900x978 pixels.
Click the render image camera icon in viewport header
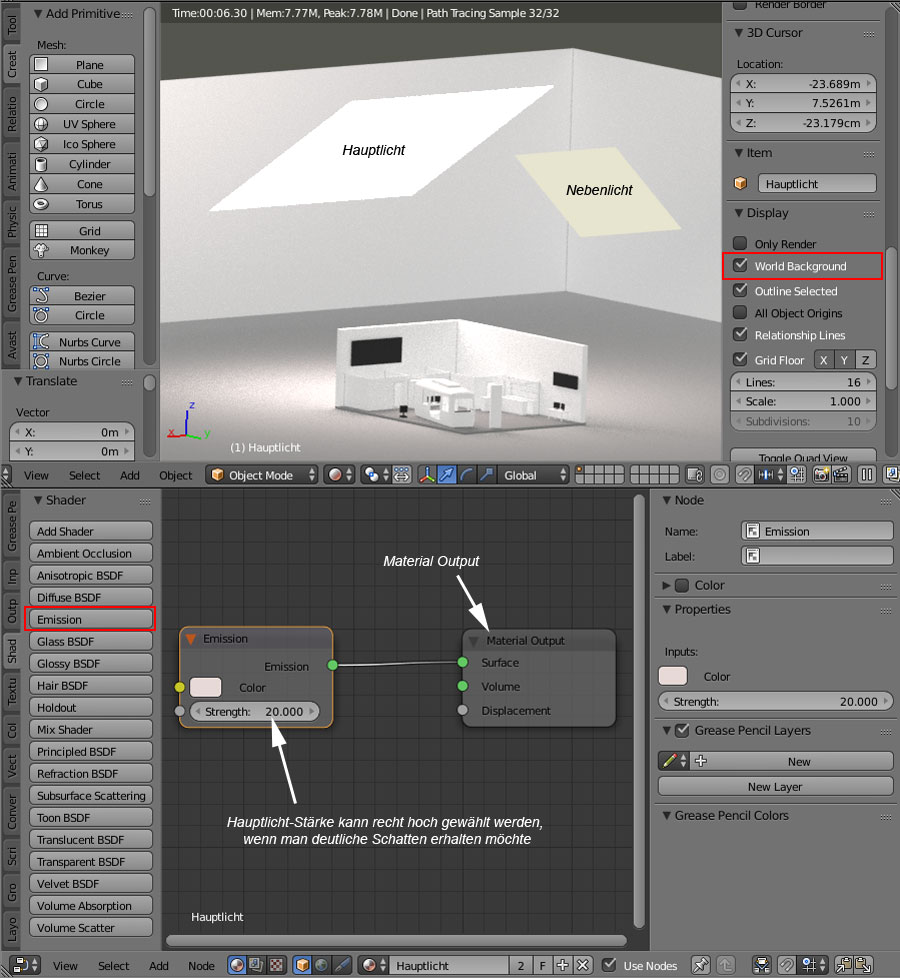(820, 475)
